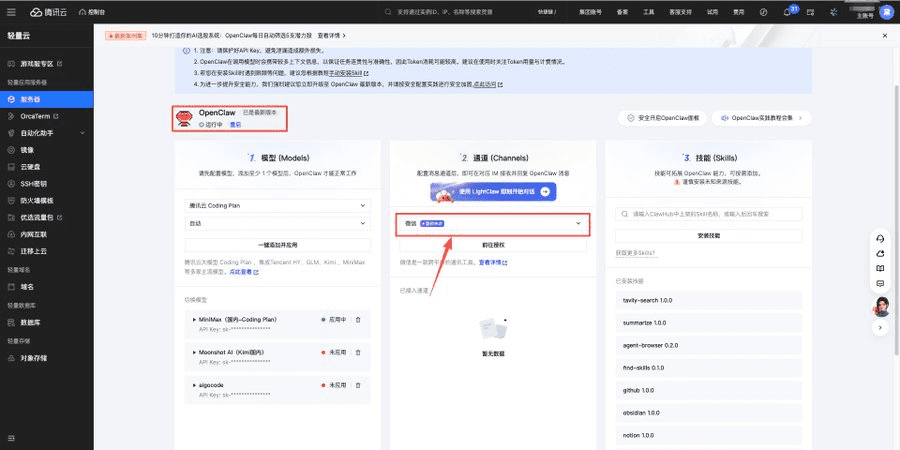Open the 腾讯云 Coding Plan provider dropdown
The width and height of the screenshot is (900, 450).
point(278,205)
